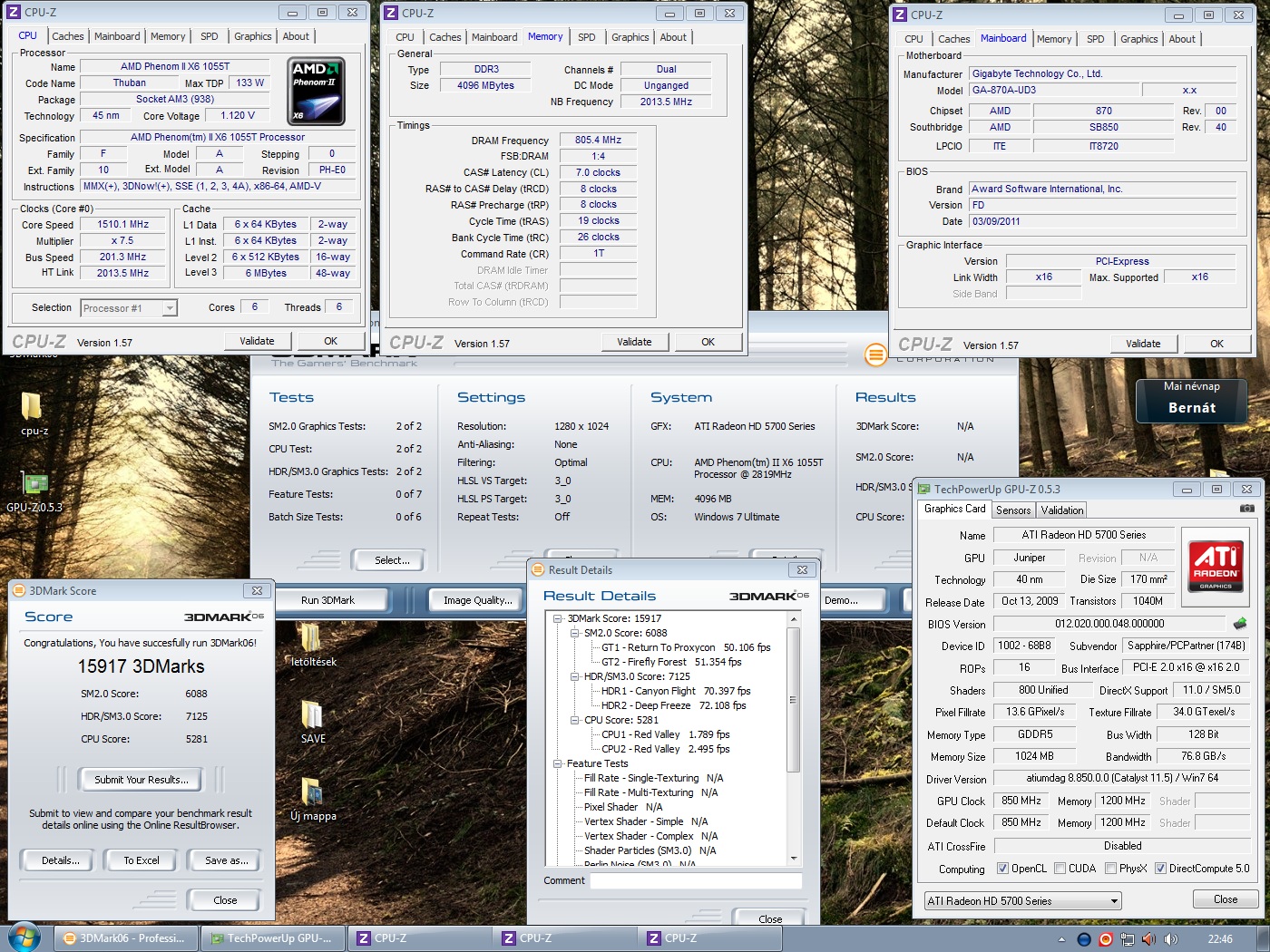
Task: Click the Mai névnap Bernát desktop gadget
Action: [1191, 400]
